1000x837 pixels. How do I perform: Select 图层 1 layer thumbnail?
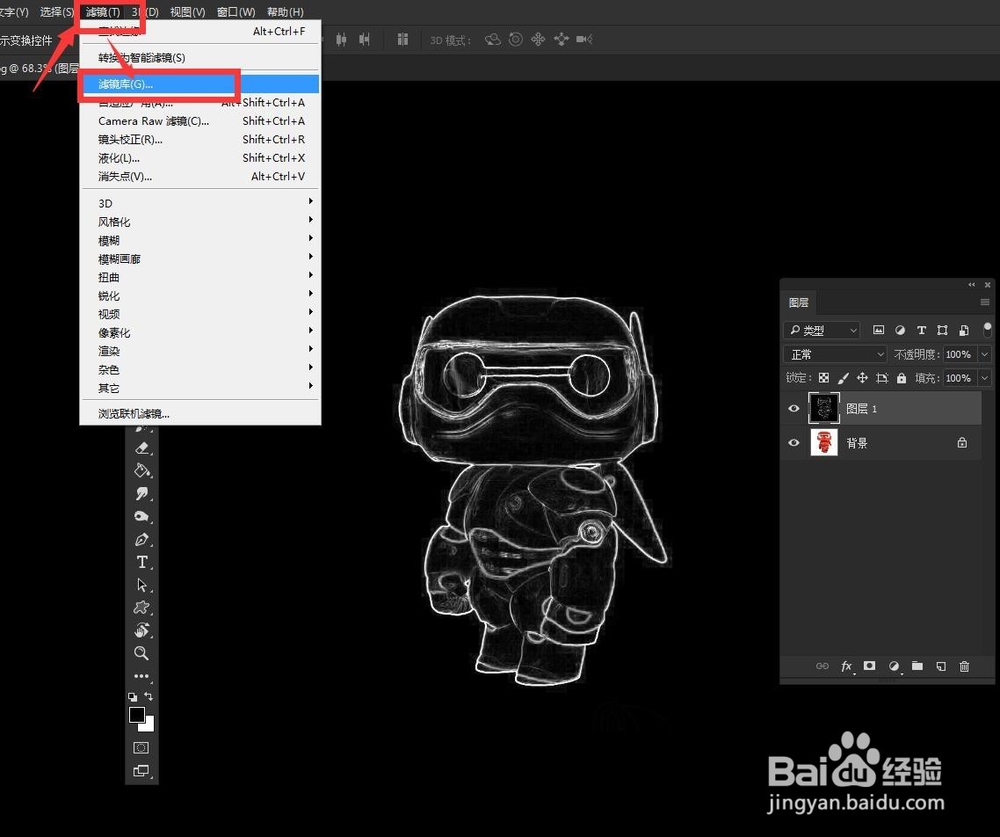(823, 408)
